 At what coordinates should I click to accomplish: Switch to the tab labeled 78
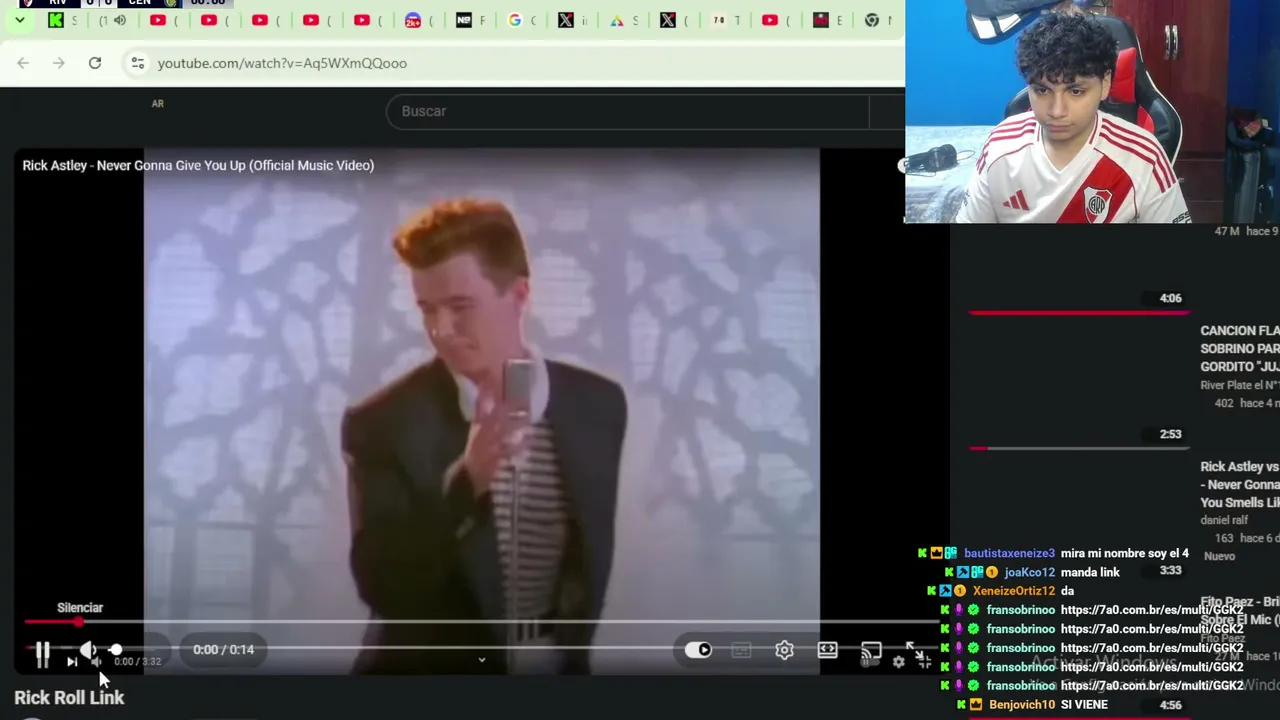pyautogui.click(x=727, y=20)
